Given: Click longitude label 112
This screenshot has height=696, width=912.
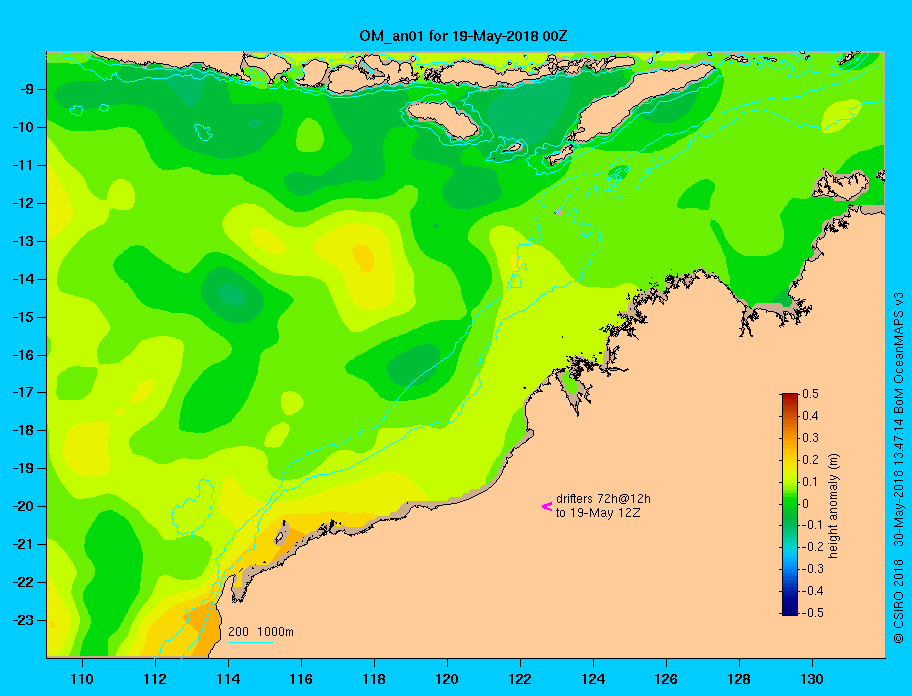Looking at the screenshot, I should (155, 679).
